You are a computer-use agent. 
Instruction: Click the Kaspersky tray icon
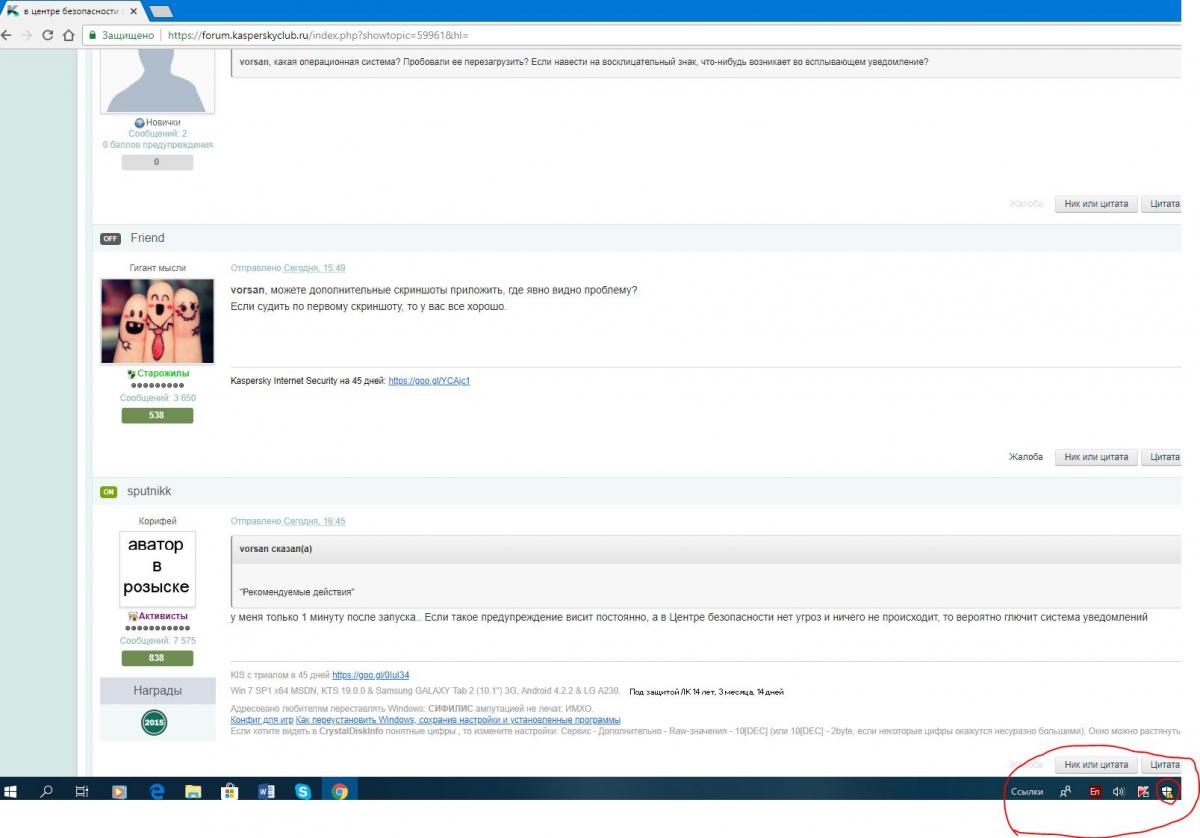(x=1143, y=791)
